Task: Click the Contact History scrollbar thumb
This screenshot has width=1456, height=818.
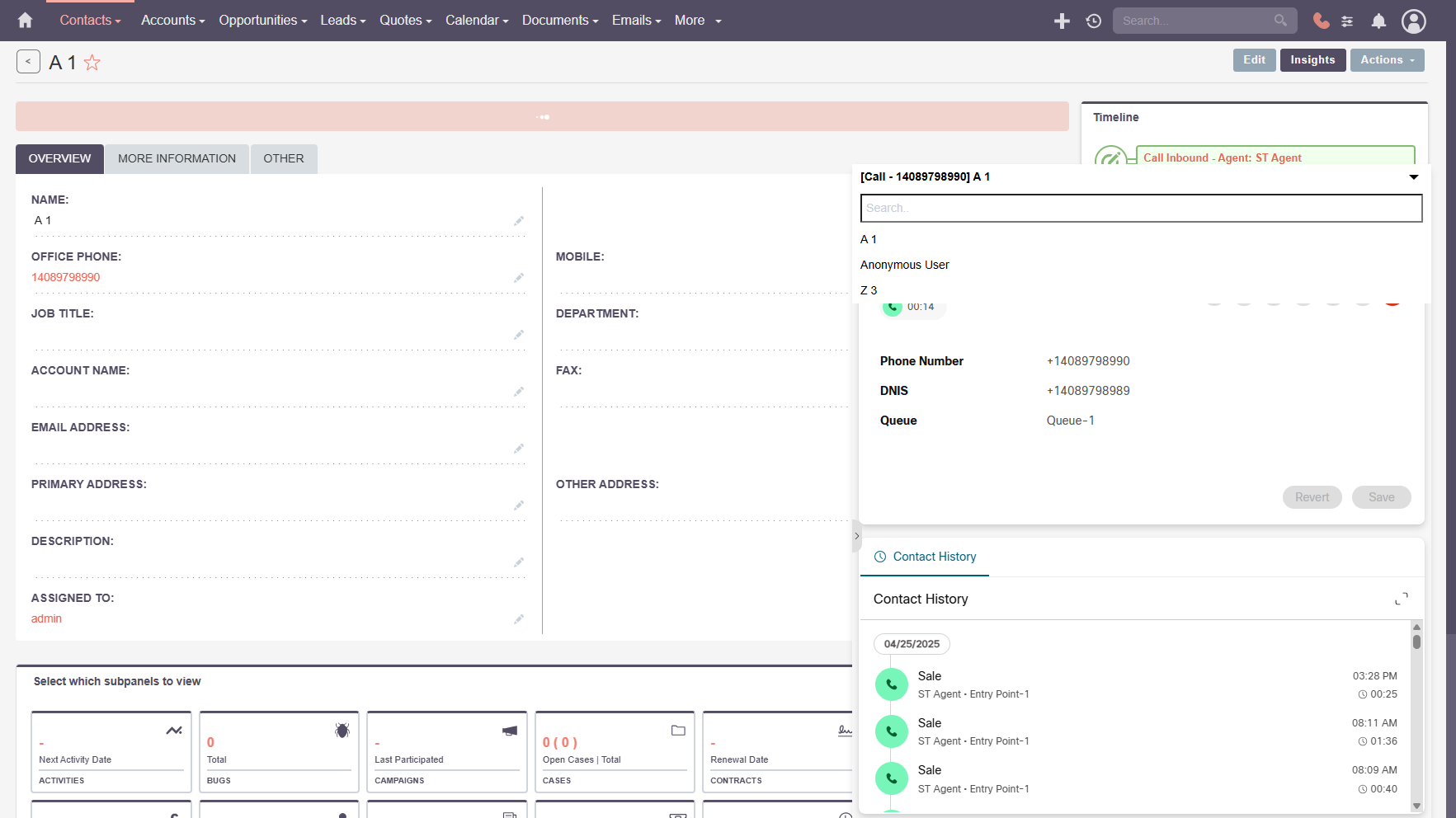Action: (x=1416, y=642)
